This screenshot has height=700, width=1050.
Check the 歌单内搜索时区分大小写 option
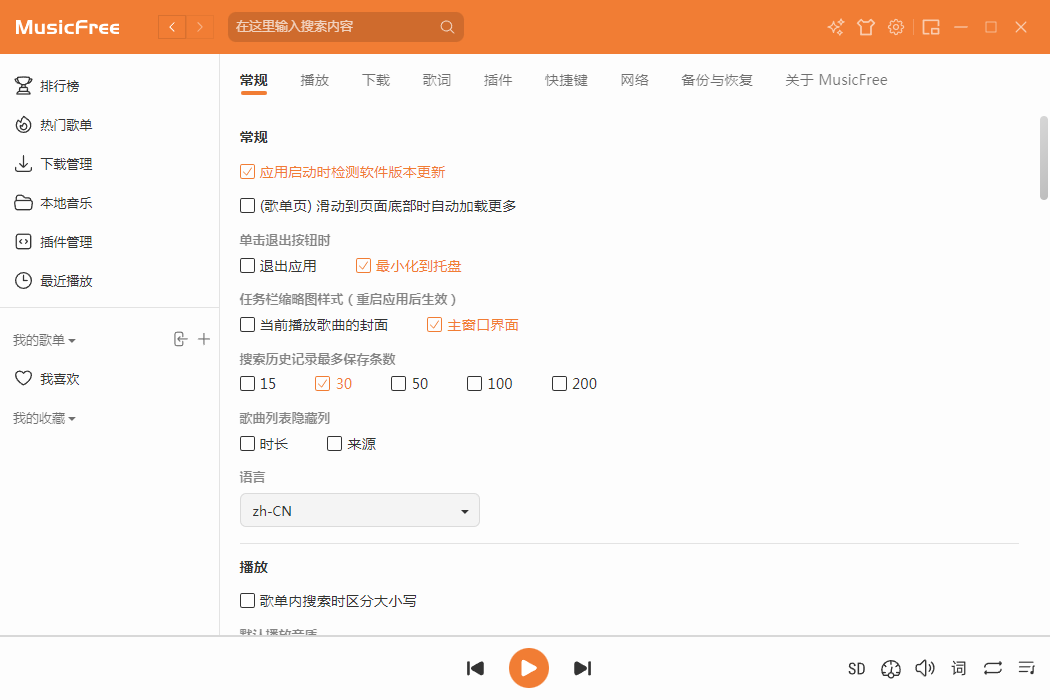pyautogui.click(x=248, y=601)
